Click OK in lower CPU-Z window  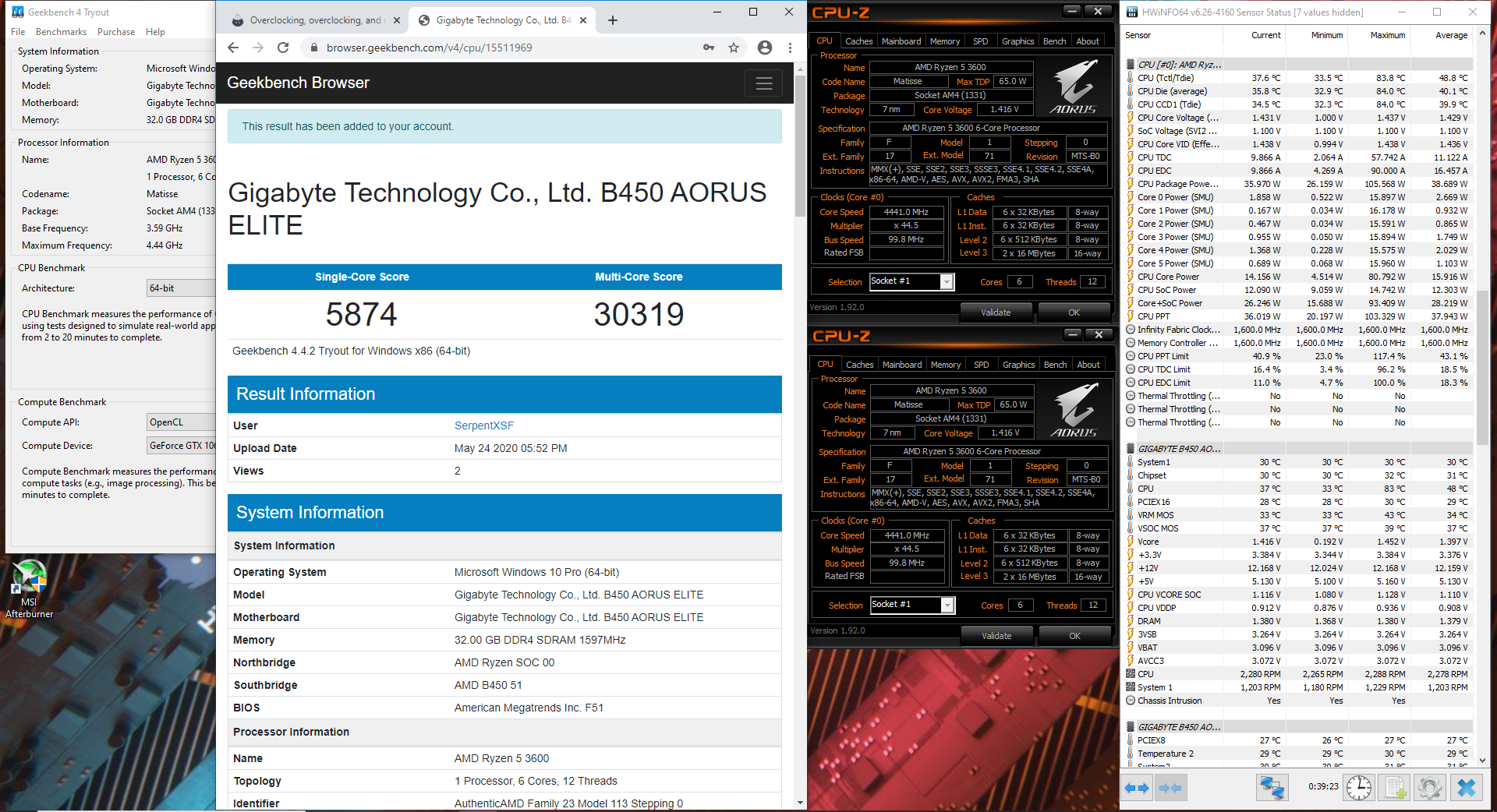tap(1074, 636)
